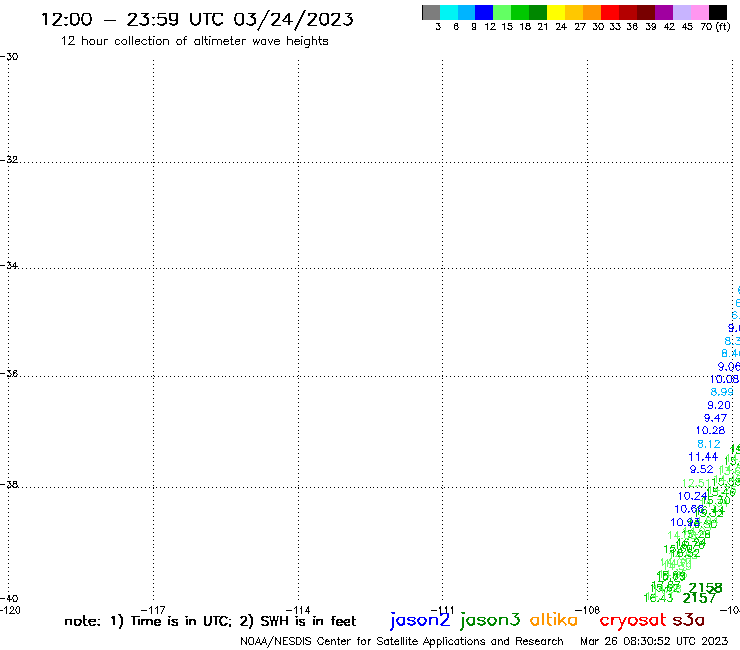Click the -30 latitude axis label
The image size is (740, 650).
coord(9,57)
